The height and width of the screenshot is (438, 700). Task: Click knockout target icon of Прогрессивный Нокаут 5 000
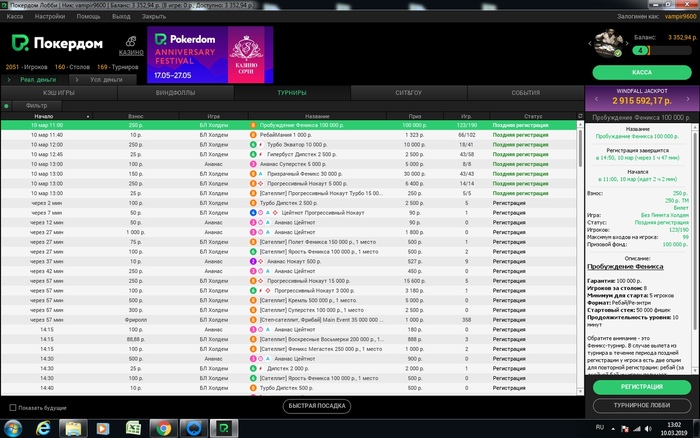(x=261, y=184)
